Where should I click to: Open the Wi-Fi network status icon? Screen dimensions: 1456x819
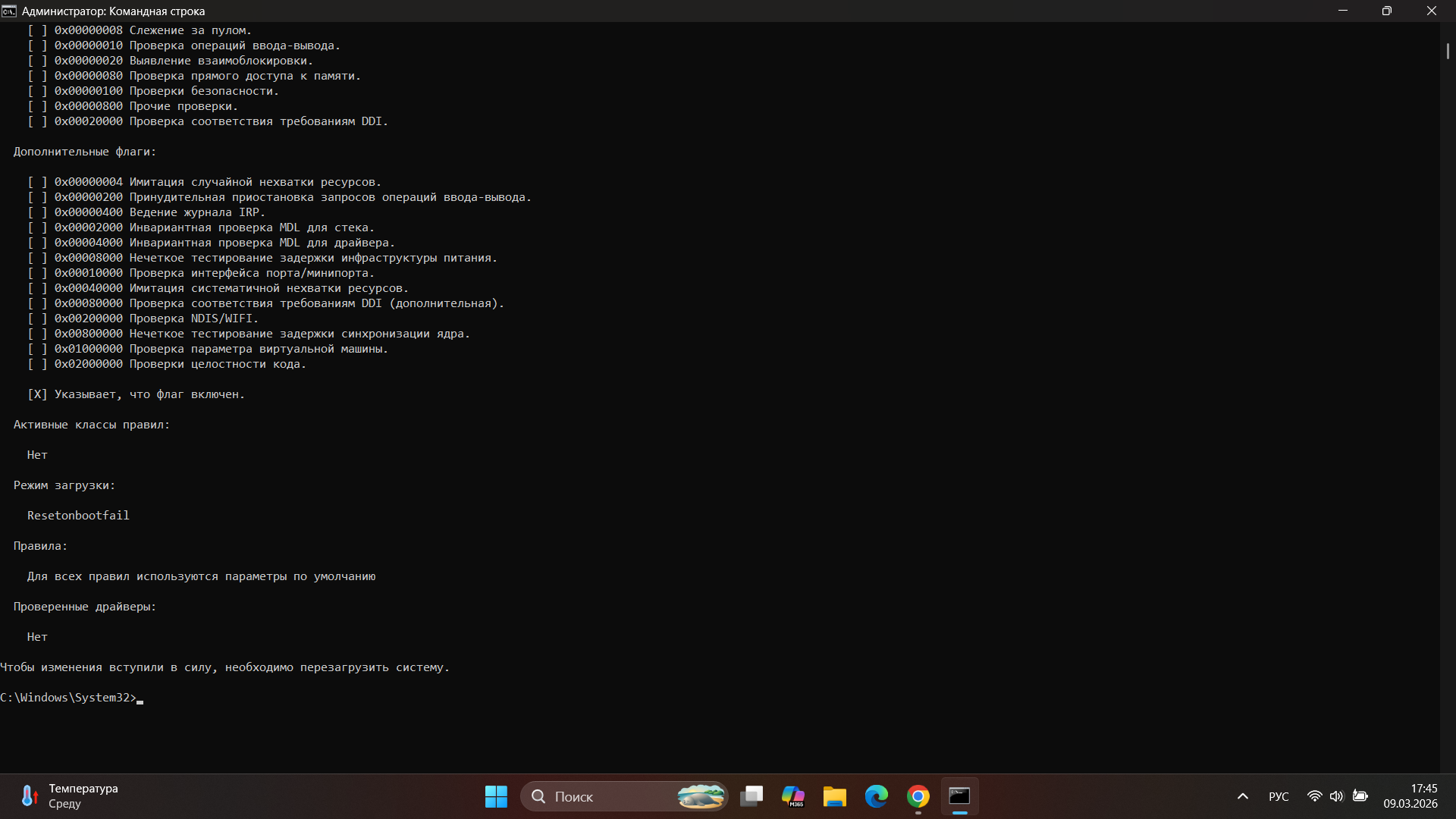[x=1315, y=796]
